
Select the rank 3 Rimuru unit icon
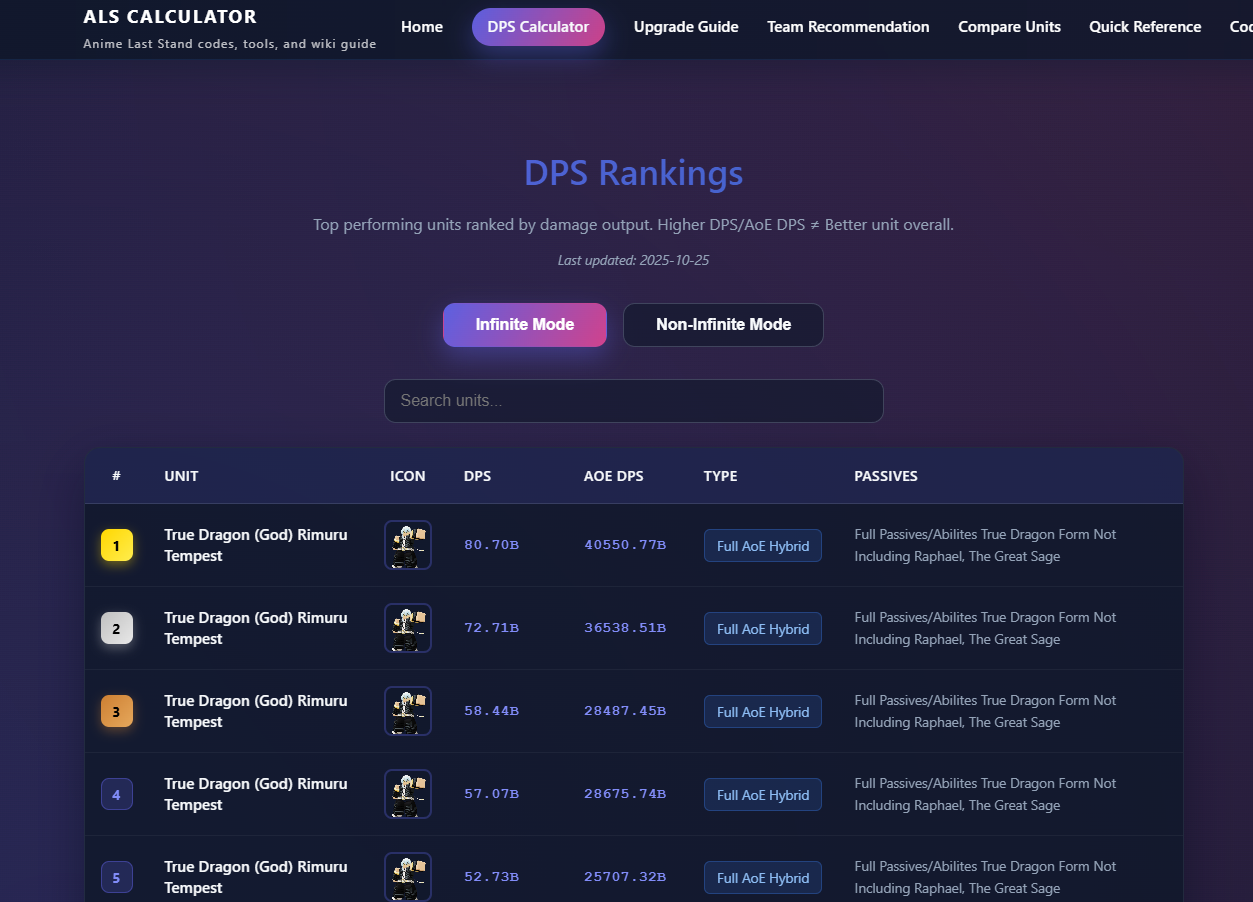pyautogui.click(x=408, y=711)
